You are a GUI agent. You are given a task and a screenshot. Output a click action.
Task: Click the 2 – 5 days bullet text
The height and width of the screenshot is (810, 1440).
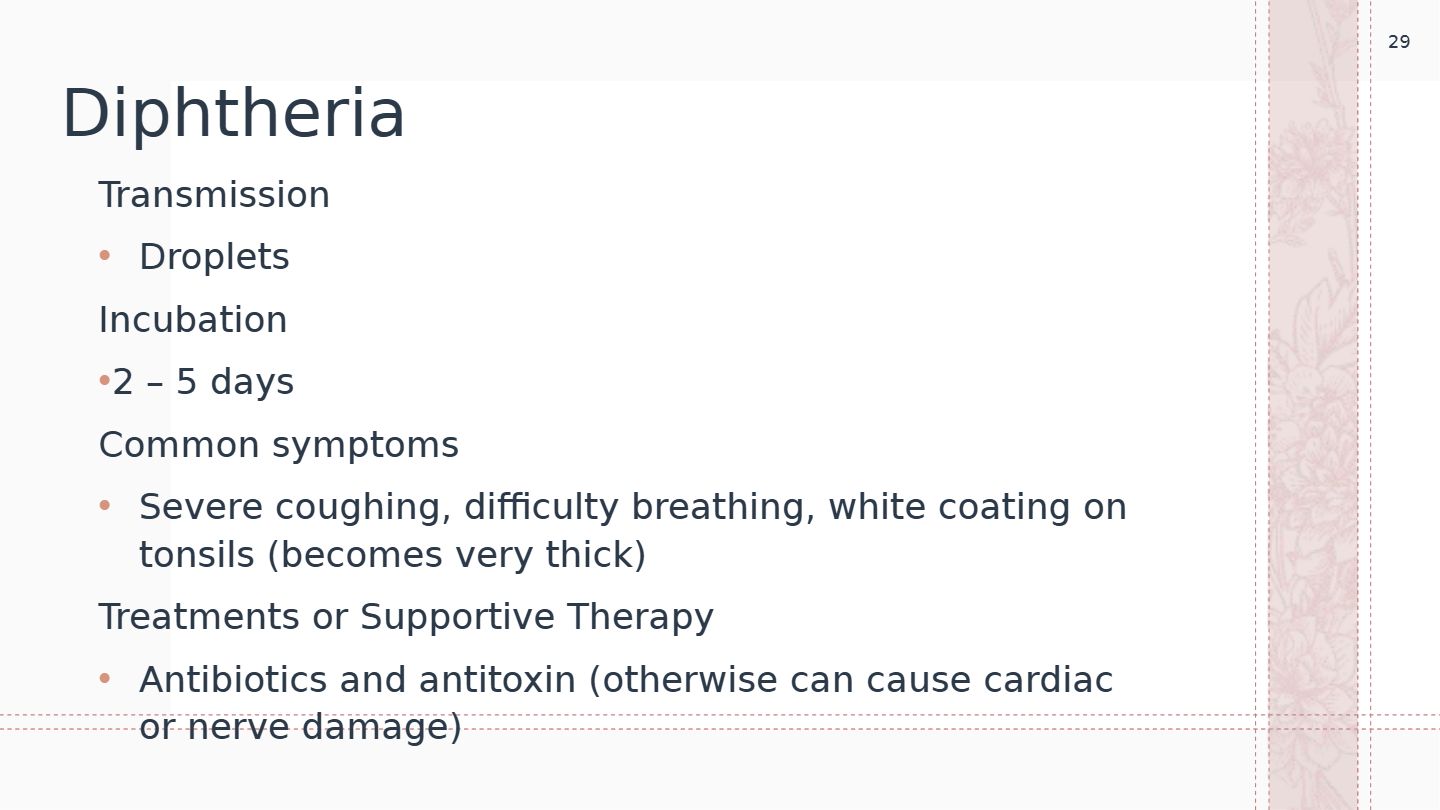[203, 382]
